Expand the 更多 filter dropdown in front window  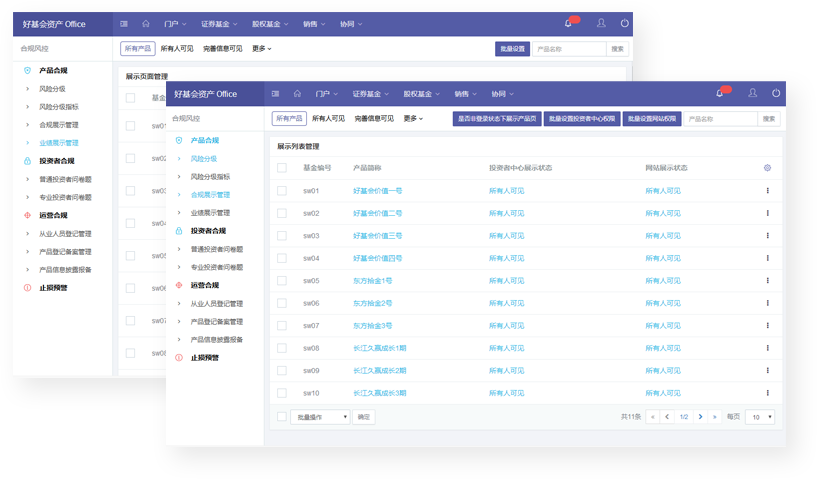(x=413, y=118)
